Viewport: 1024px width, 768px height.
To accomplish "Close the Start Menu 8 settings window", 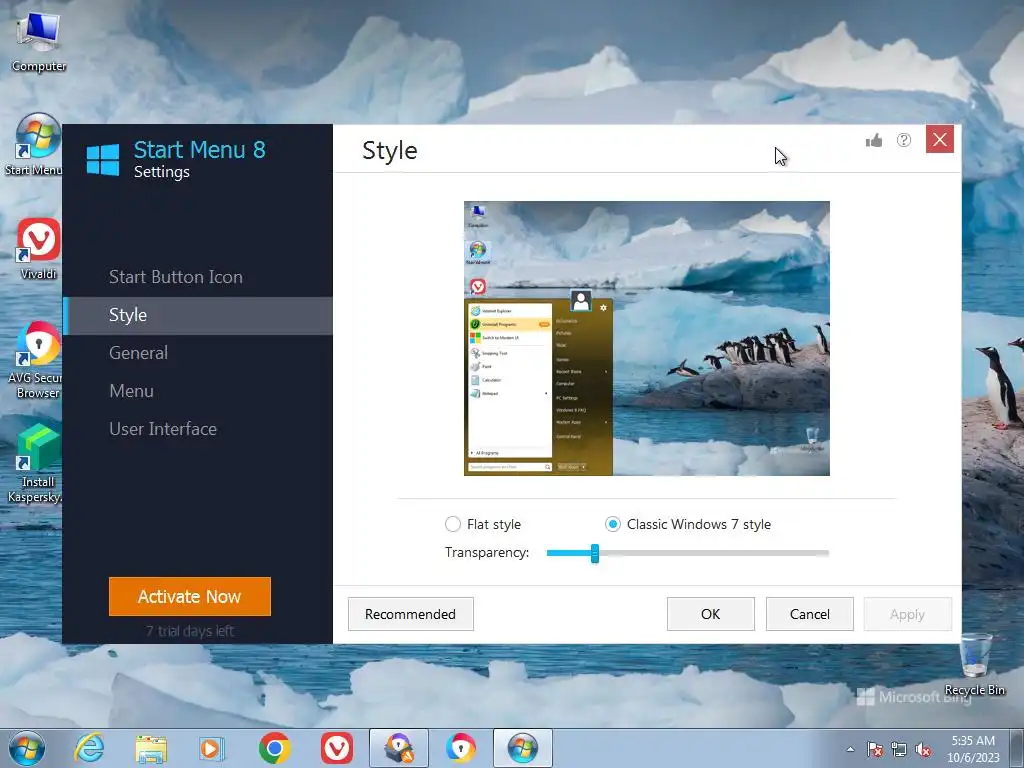I will [940, 139].
